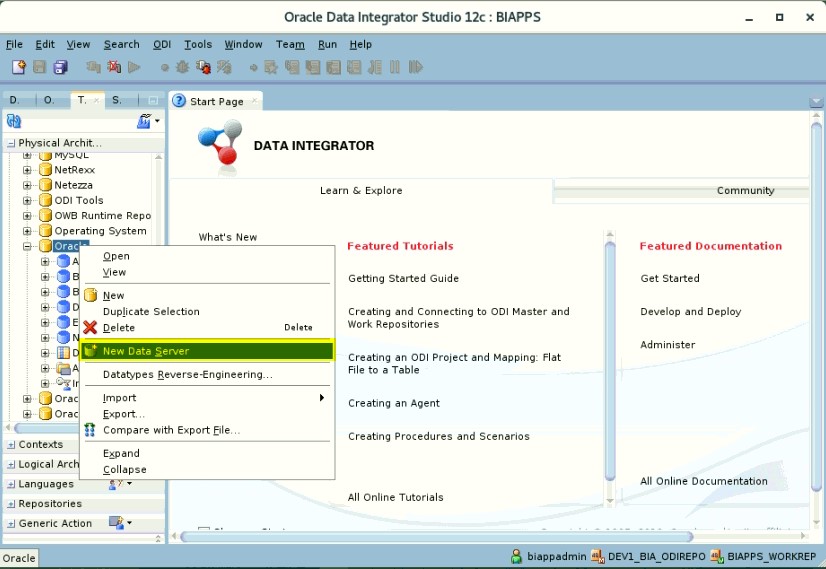Viewport: 826px width, 569px height.
Task: Expand the Repositories section
Action: [11, 504]
